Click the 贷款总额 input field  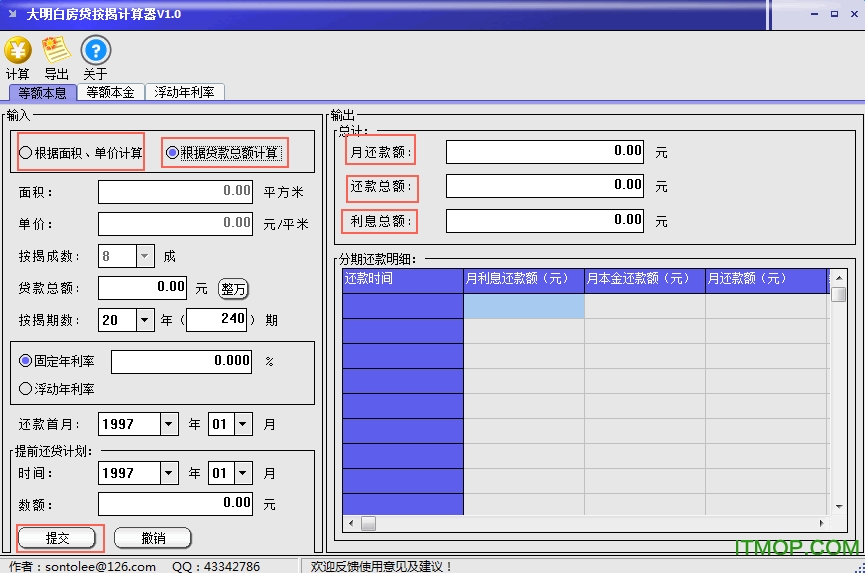click(x=143, y=288)
